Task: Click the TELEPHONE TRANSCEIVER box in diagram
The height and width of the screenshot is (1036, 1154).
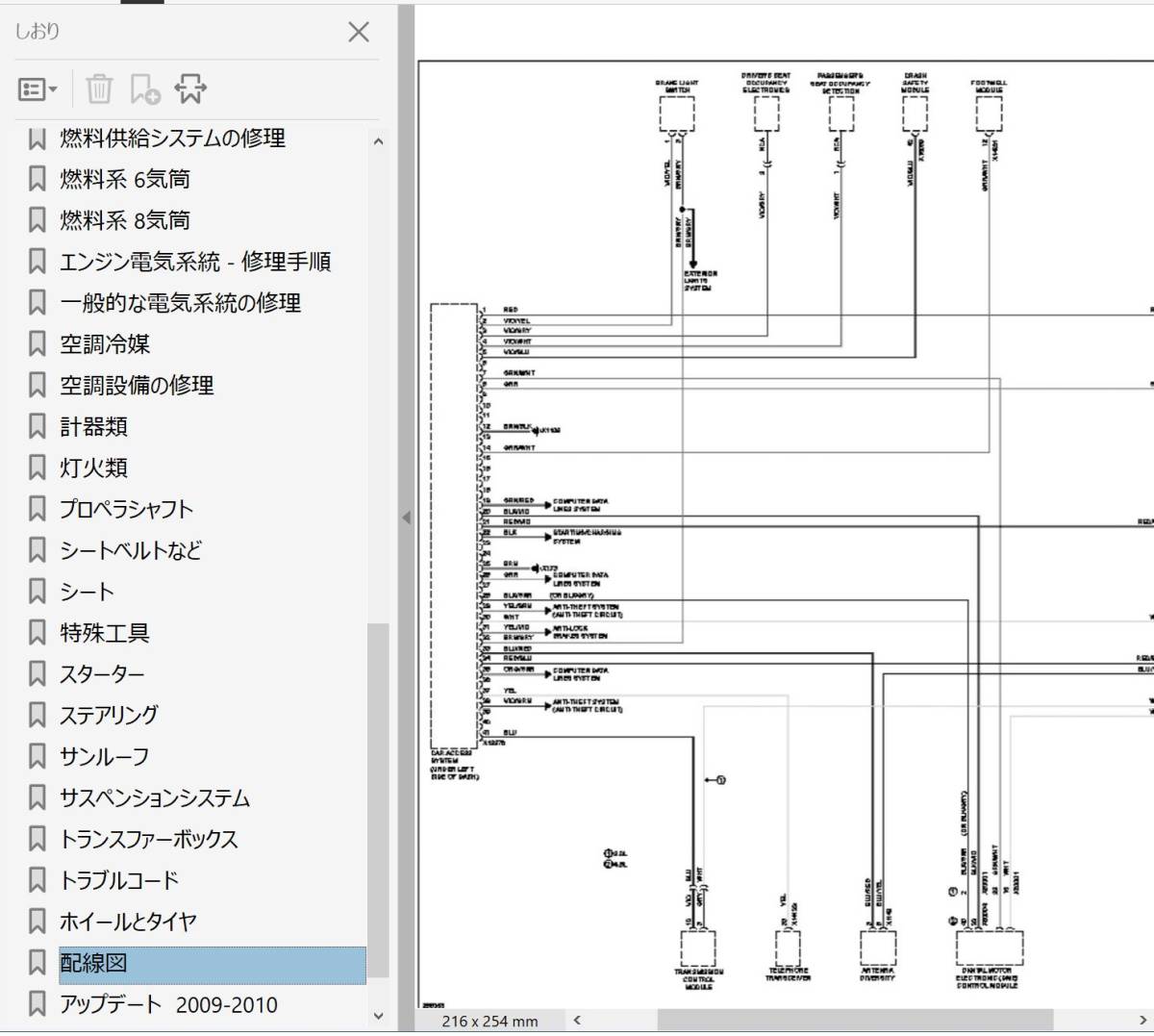Action: pyautogui.click(x=788, y=949)
